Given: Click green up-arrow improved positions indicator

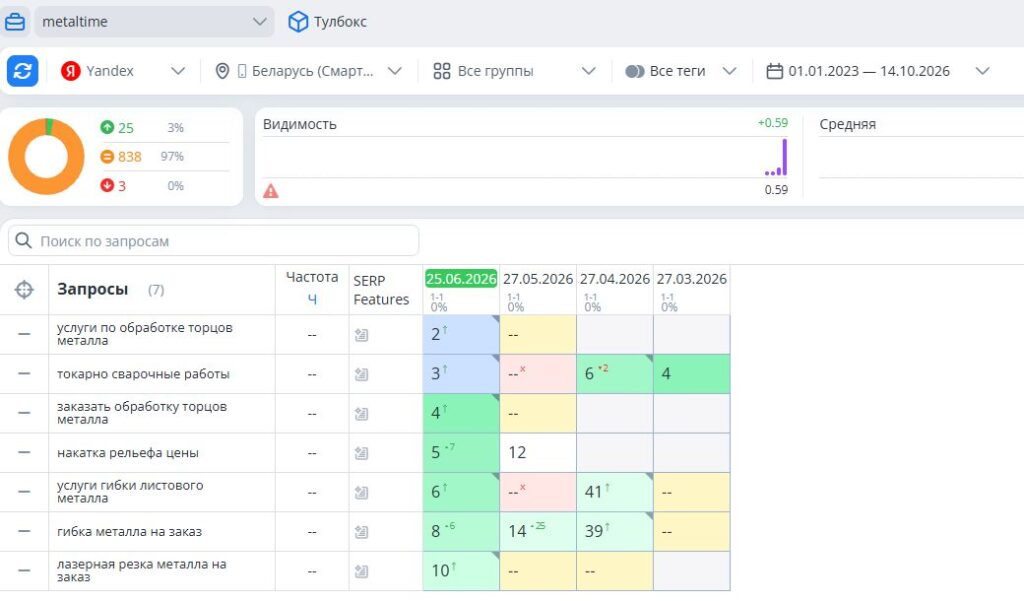Looking at the screenshot, I should 107,127.
